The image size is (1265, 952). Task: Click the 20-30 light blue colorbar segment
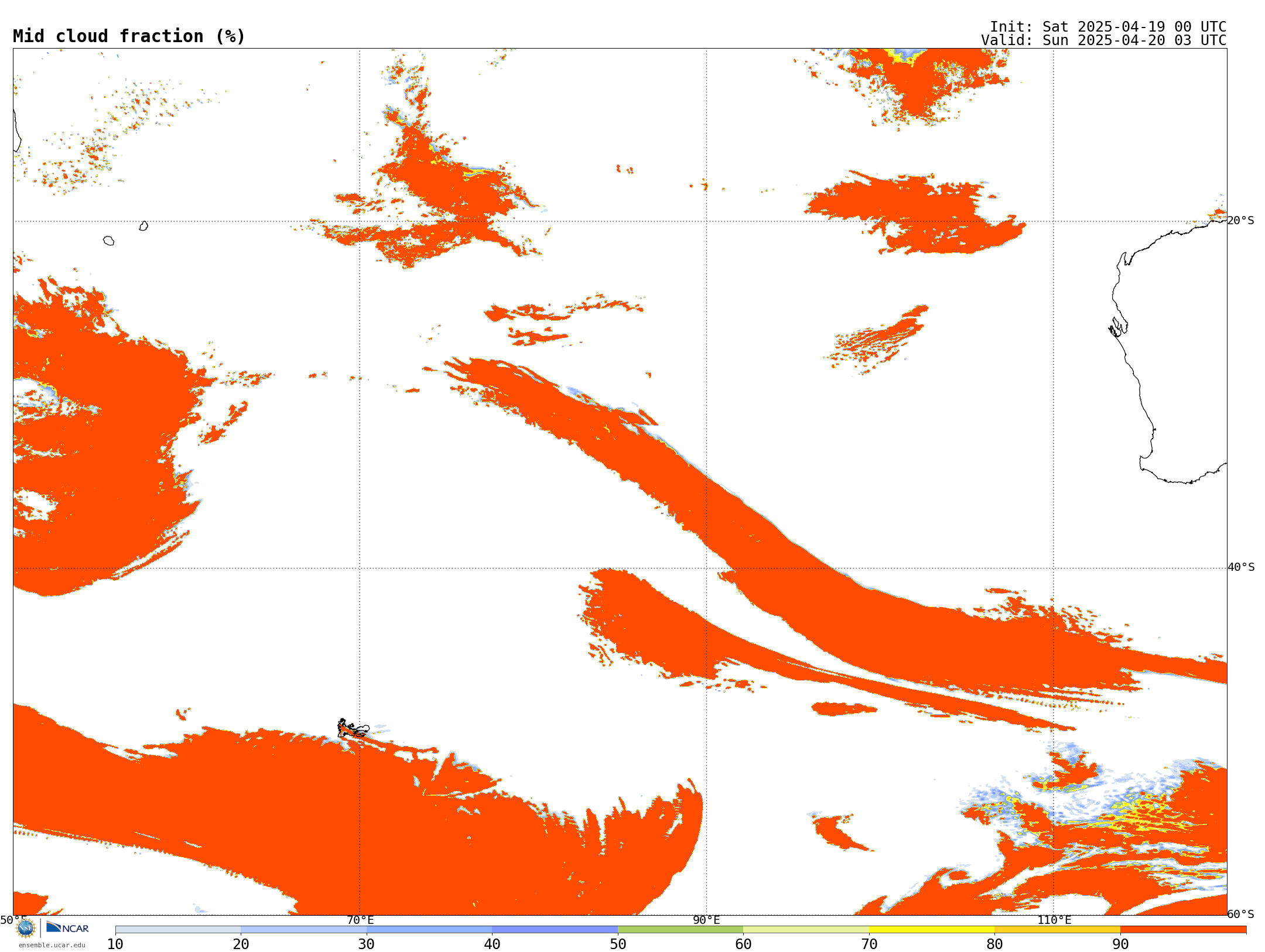[303, 930]
